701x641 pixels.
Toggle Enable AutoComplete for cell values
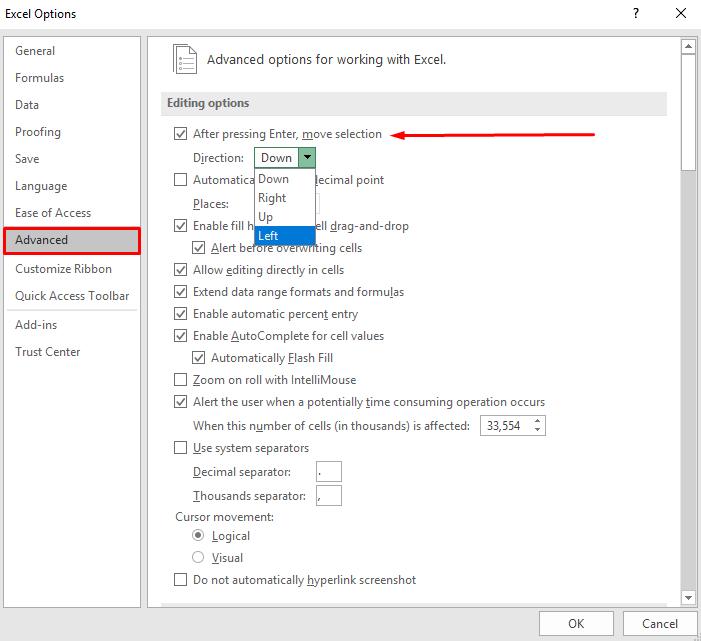[181, 336]
